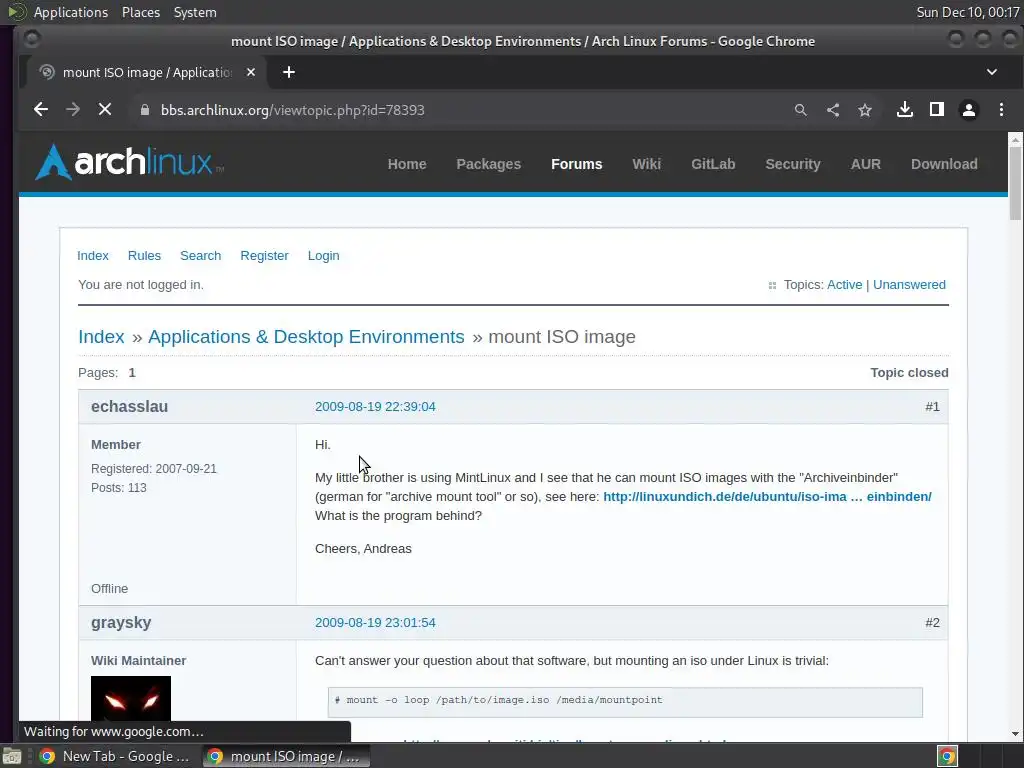Open the forum Rules link
The height and width of the screenshot is (768, 1024).
click(144, 255)
